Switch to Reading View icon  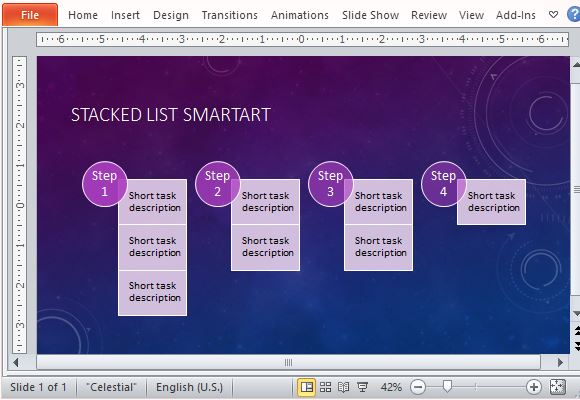[343, 387]
